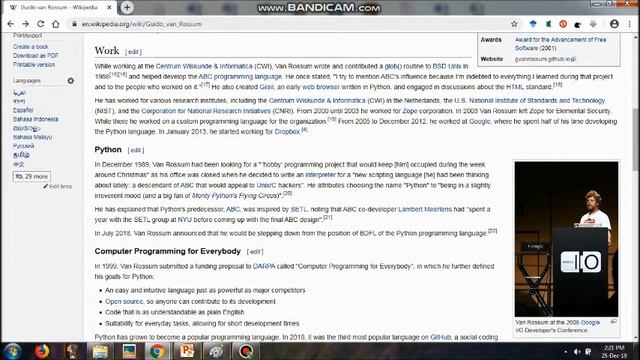Open a new browser tab

(x=127, y=7)
